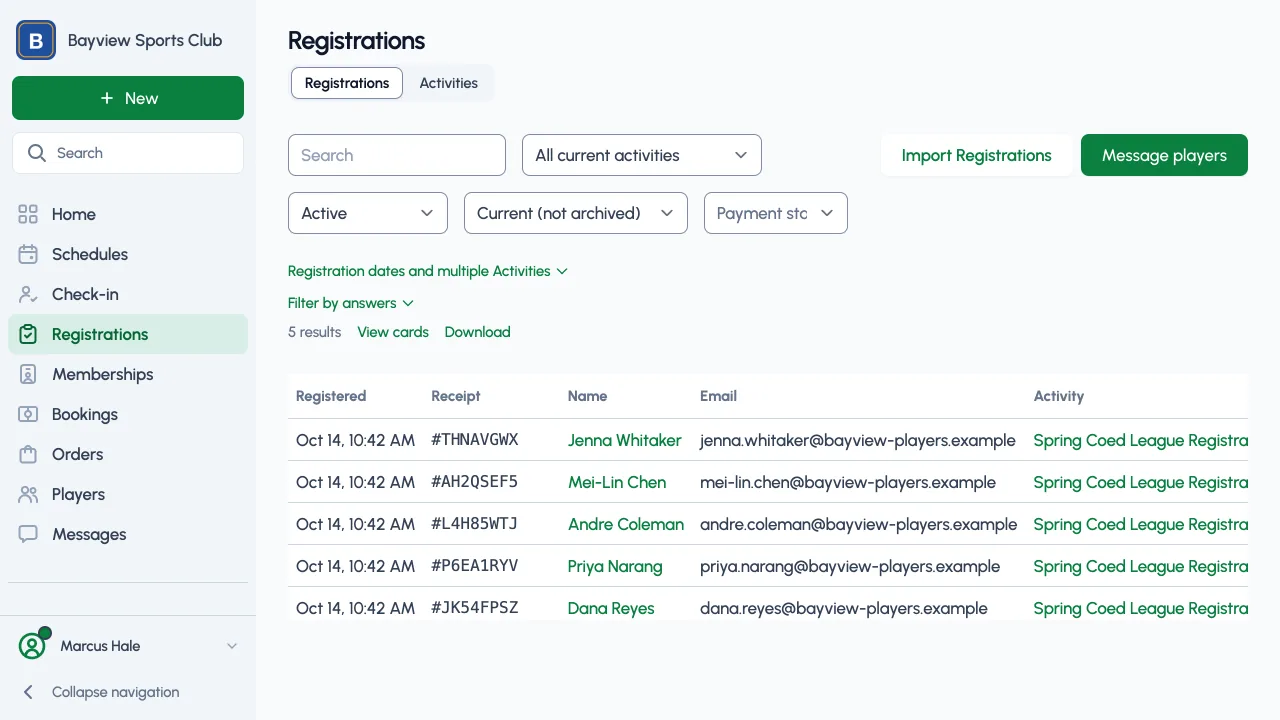Screen dimensions: 1280x720
Task: Open Jenna Whitaker's player name link
Action: click(625, 440)
